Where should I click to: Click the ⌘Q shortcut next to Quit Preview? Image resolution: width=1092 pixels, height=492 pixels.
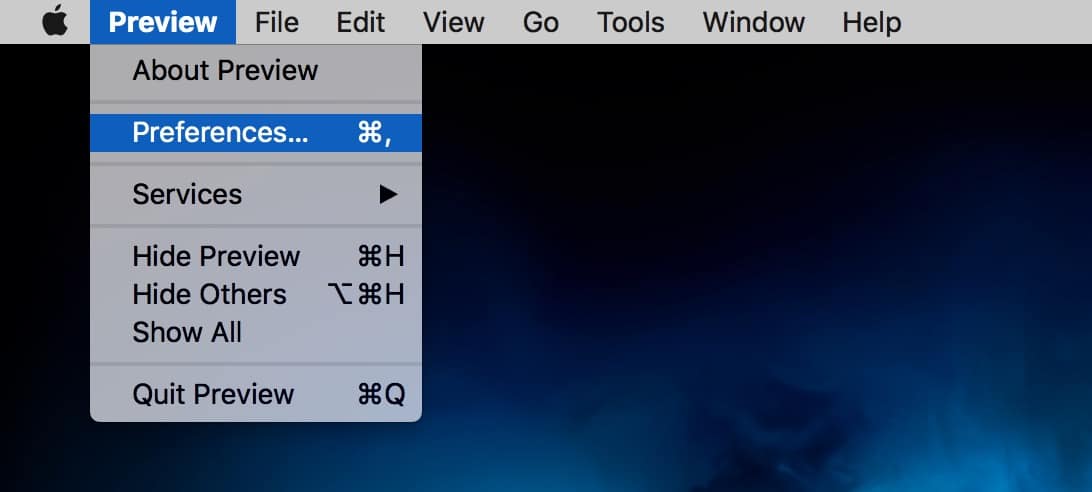381,395
